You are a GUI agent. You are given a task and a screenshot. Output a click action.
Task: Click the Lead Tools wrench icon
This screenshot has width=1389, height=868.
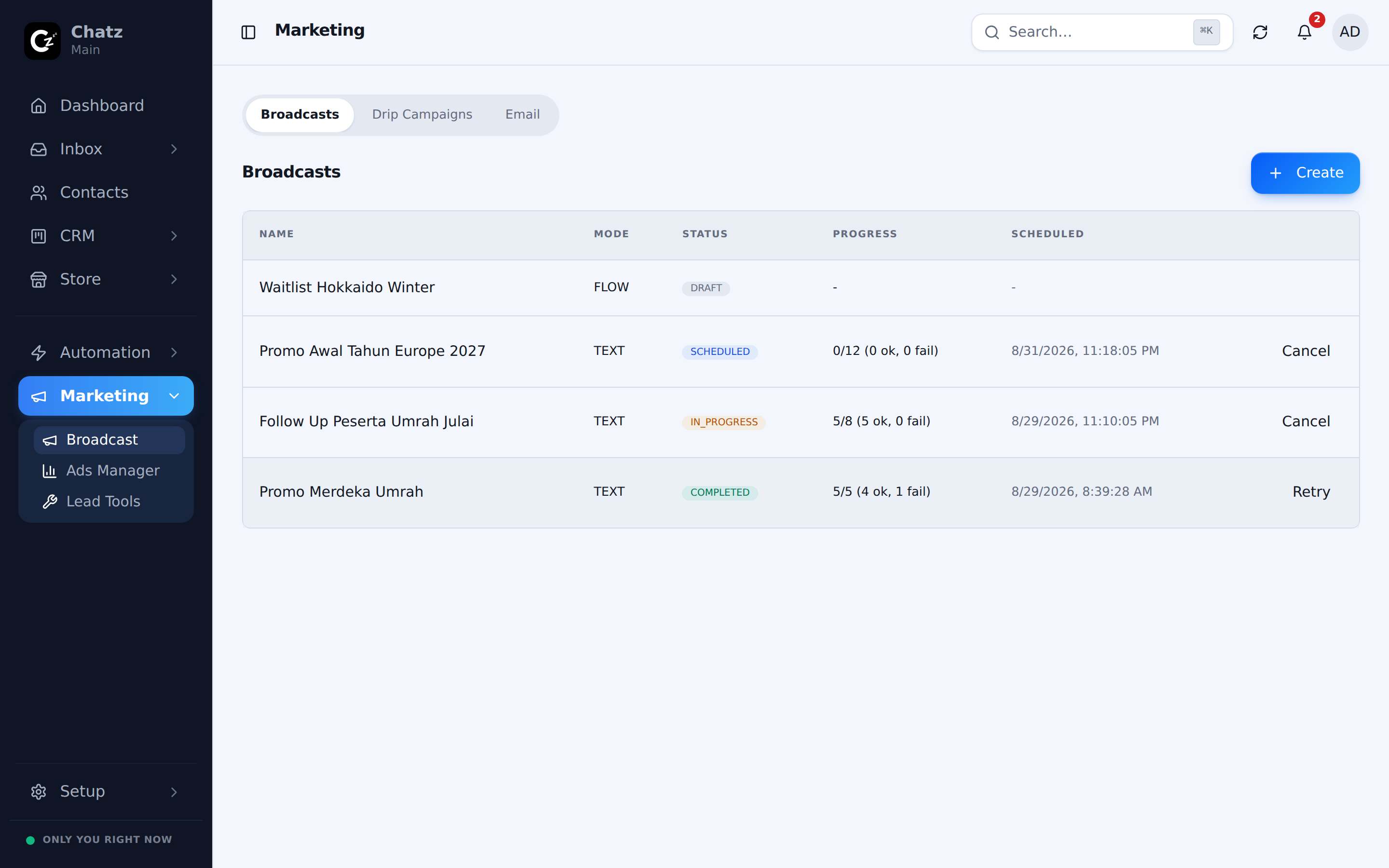click(x=50, y=502)
